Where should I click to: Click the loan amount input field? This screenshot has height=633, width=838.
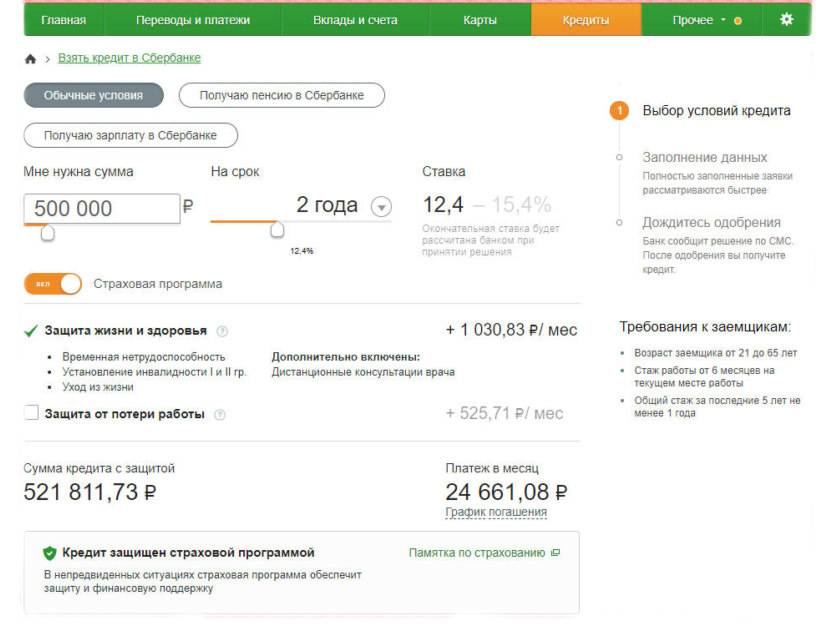(101, 208)
